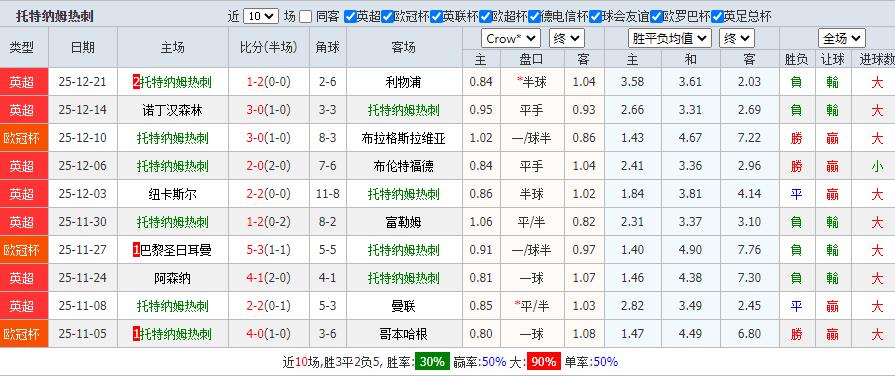Click away team 哥本哈根

click(x=404, y=334)
